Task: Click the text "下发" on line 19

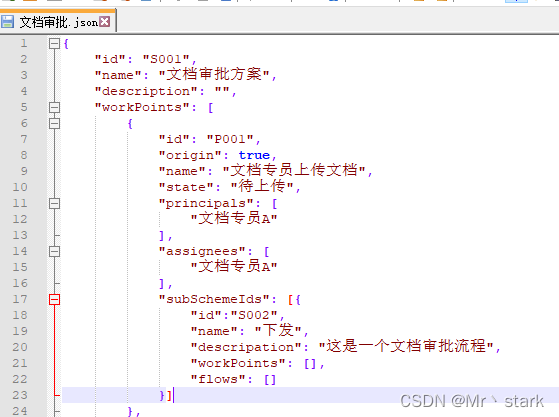Action: 278,330
